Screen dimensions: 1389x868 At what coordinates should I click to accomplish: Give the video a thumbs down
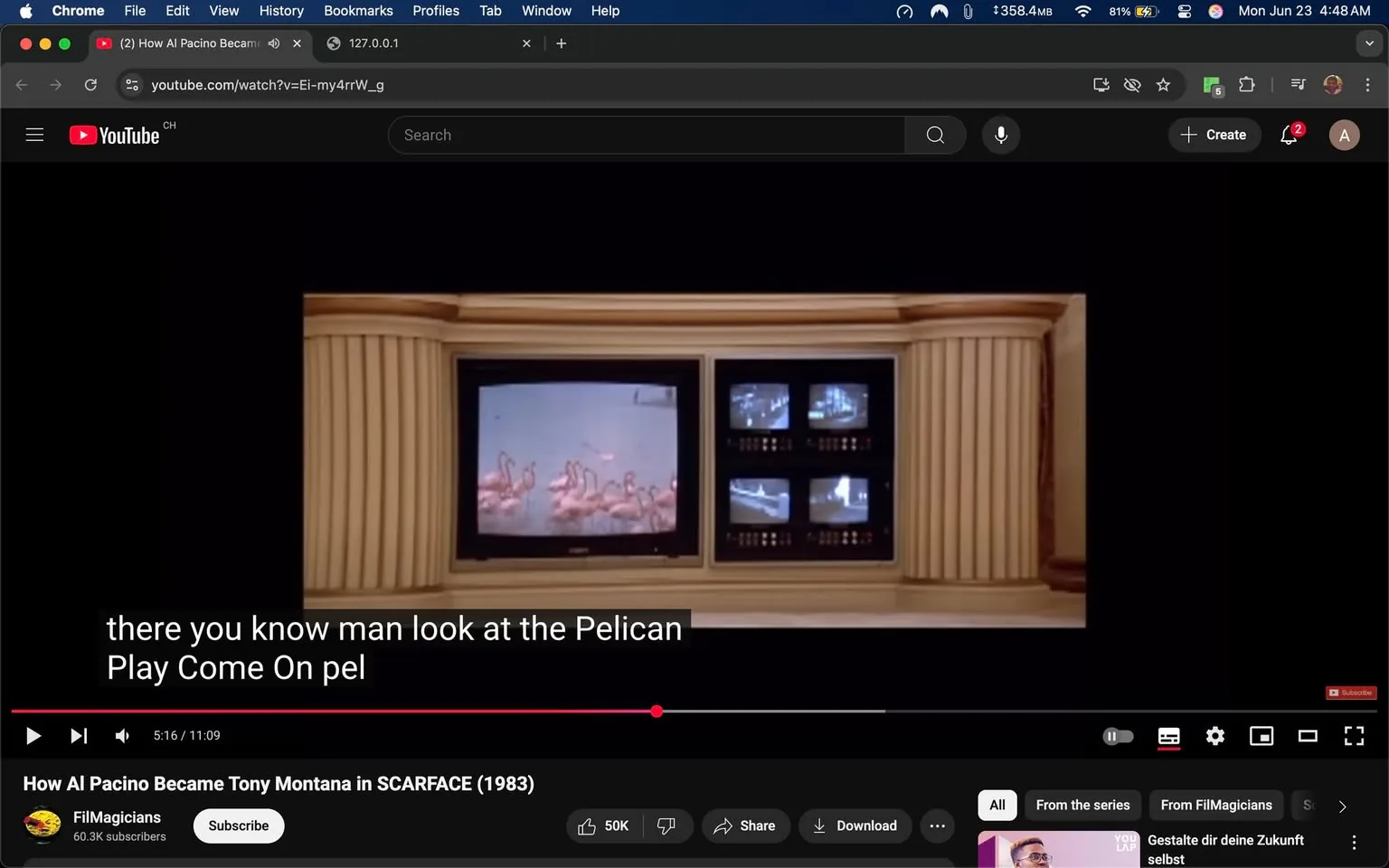[x=666, y=826]
